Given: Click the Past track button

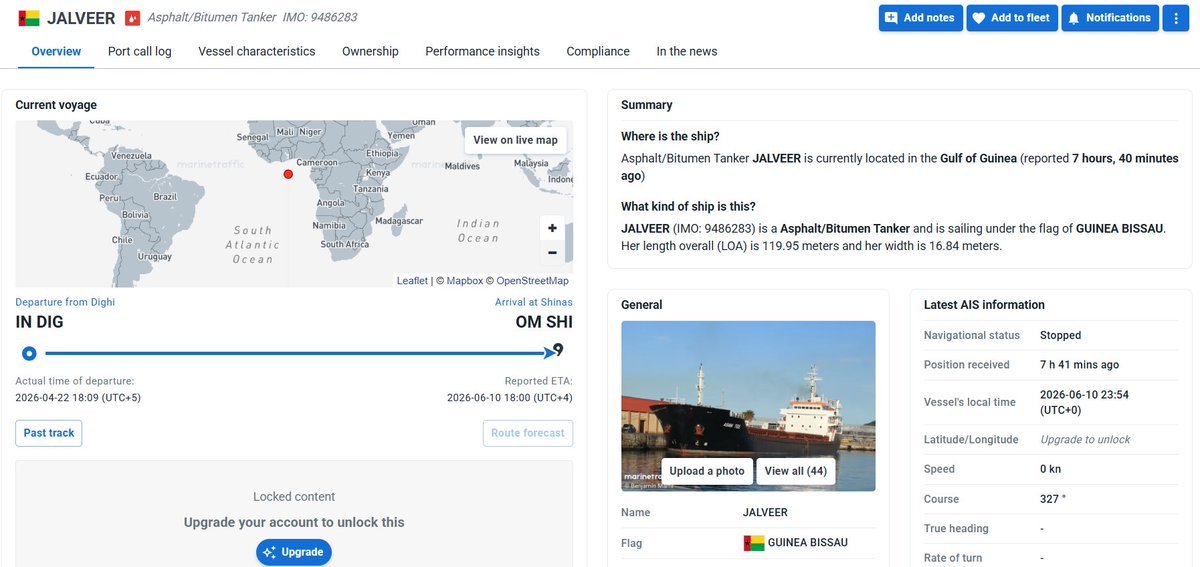Looking at the screenshot, I should tap(49, 433).
